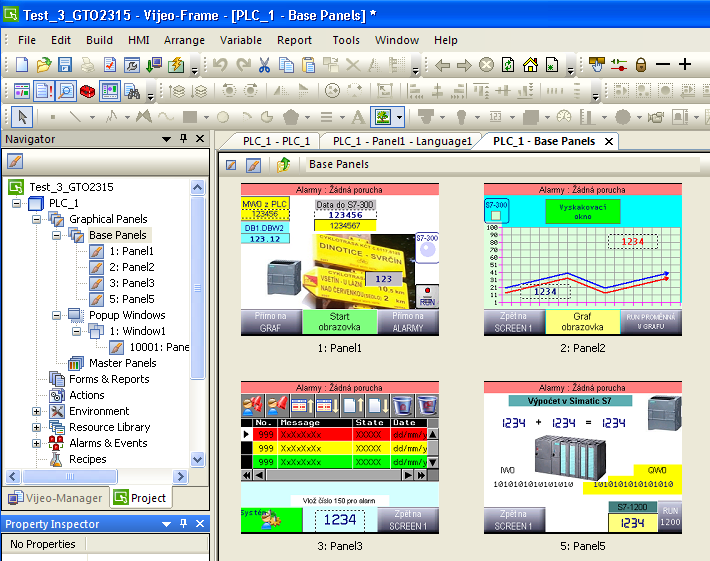Collapse the 1: Window1 tree node

[x=76, y=331]
